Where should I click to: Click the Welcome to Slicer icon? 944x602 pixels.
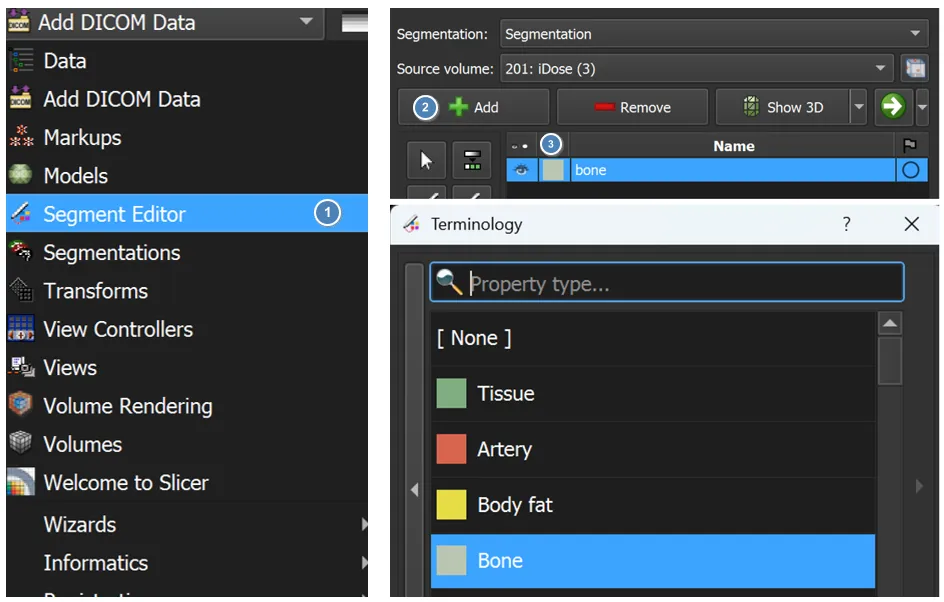[x=20, y=482]
